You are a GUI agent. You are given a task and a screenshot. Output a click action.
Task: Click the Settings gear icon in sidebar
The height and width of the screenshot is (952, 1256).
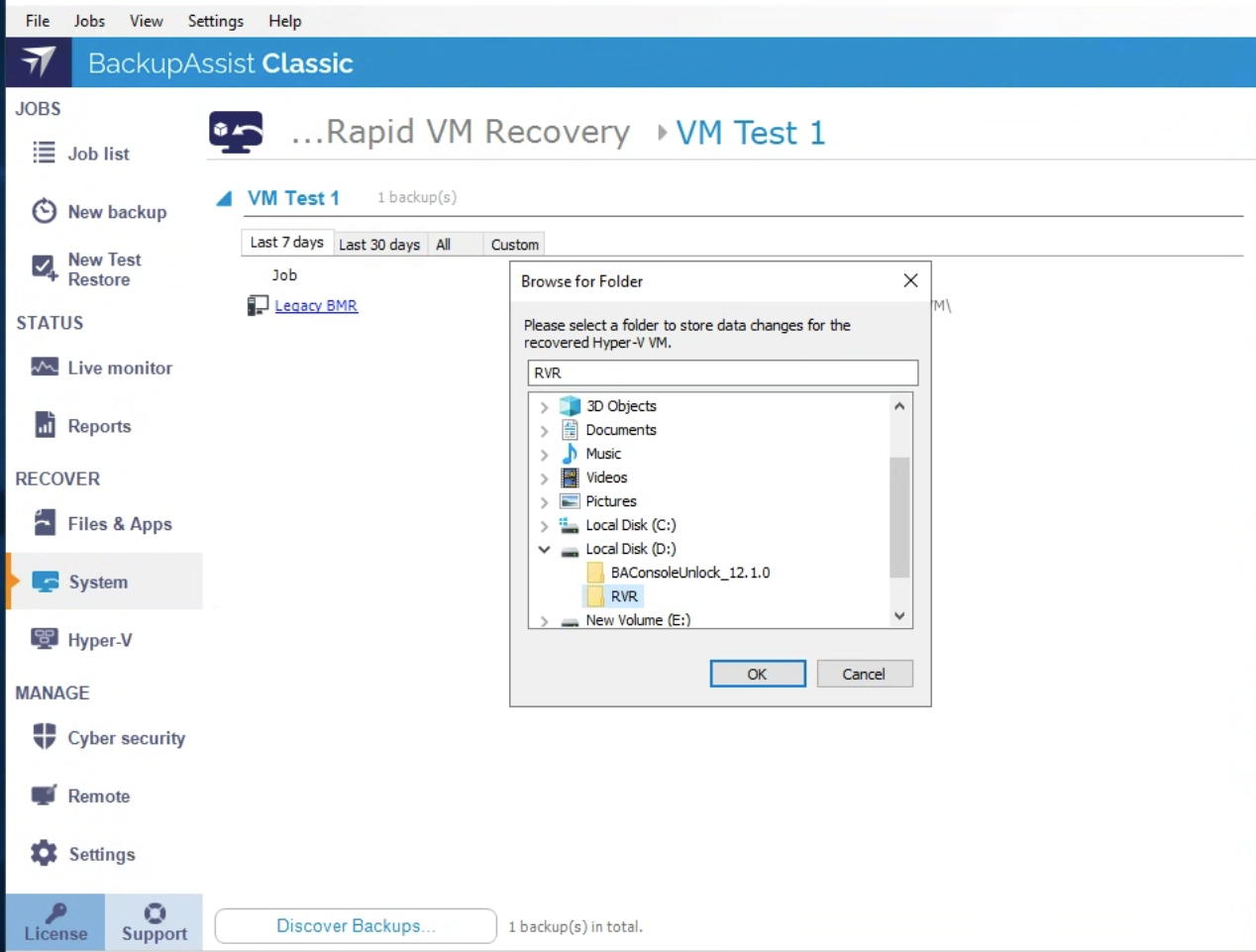click(x=44, y=853)
